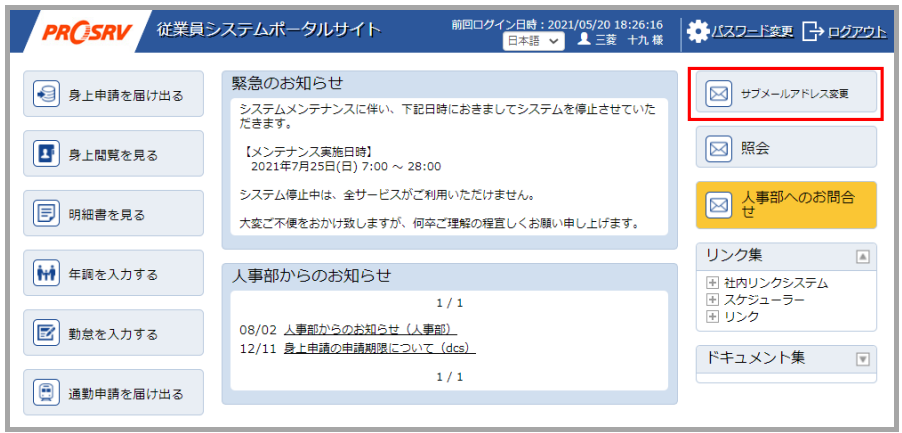Image resolution: width=902 pixels, height=433 pixels.
Task: Click the train icon on 通勤申請を届け出る
Action: coord(47,393)
